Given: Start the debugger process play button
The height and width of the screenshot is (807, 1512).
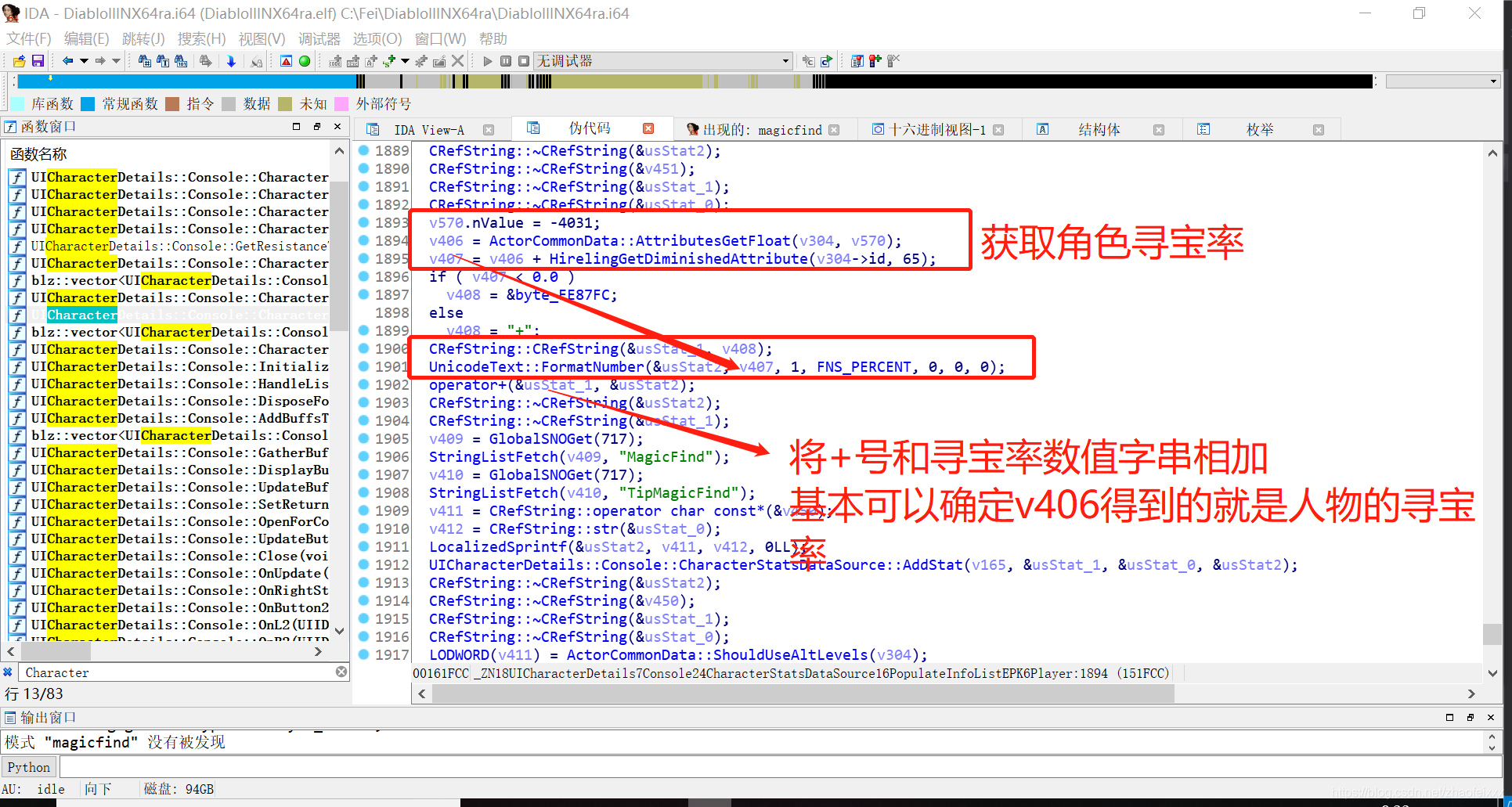Looking at the screenshot, I should coord(488,61).
